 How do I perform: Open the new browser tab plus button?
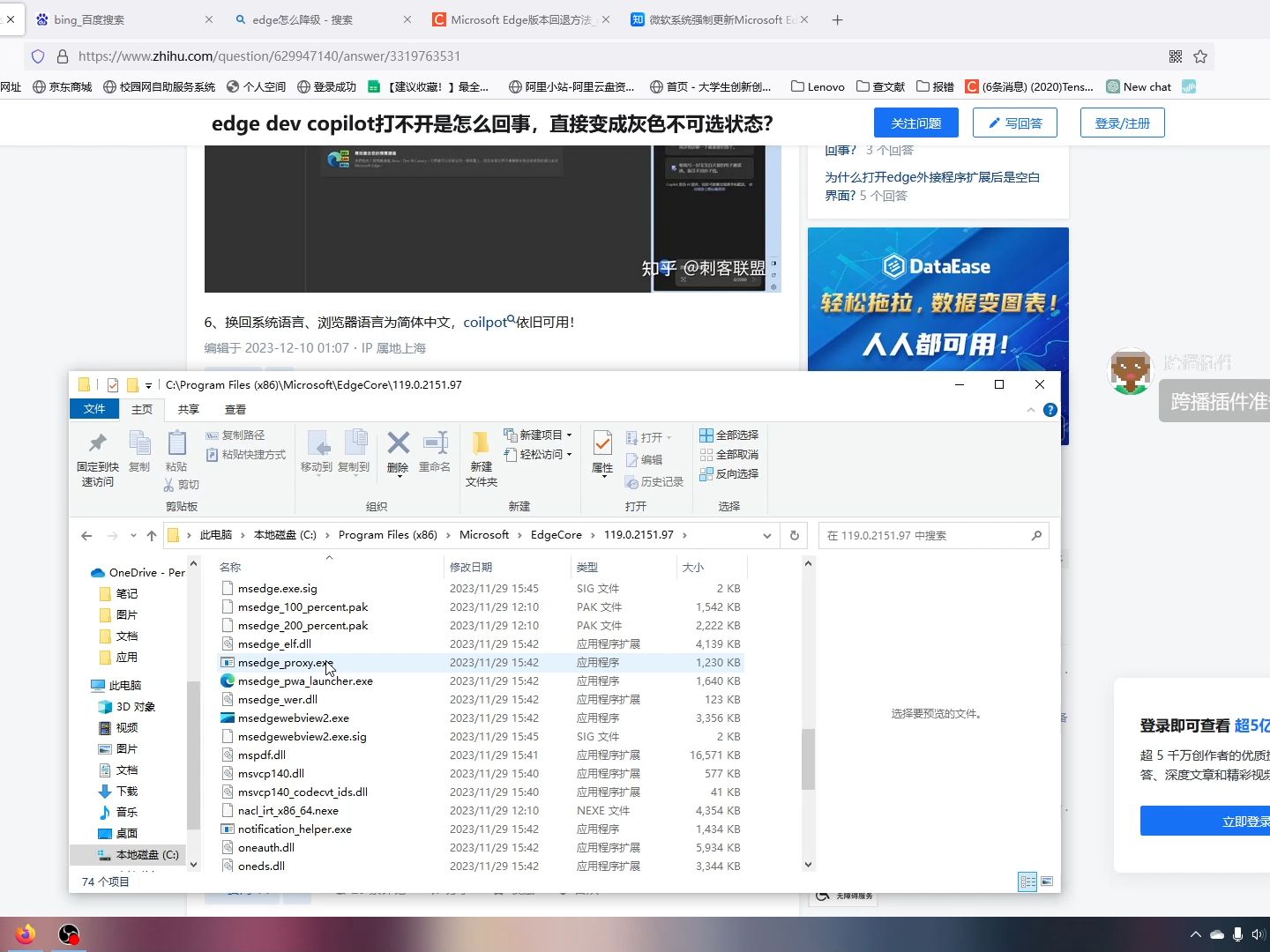838,19
